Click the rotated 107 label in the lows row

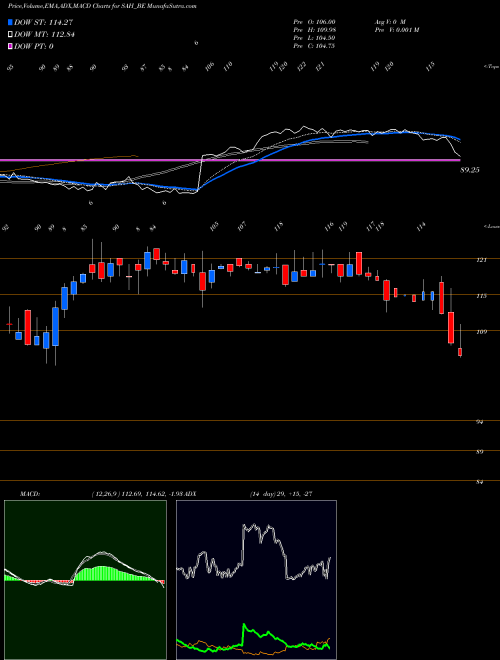click(x=242, y=226)
